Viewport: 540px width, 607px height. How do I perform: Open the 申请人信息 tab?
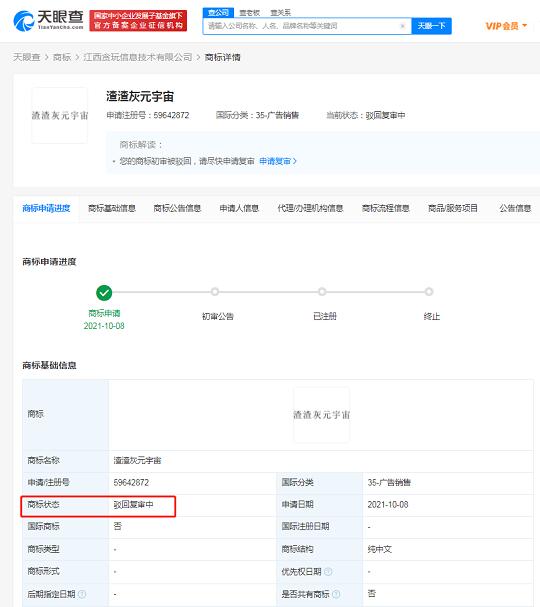coord(239,208)
